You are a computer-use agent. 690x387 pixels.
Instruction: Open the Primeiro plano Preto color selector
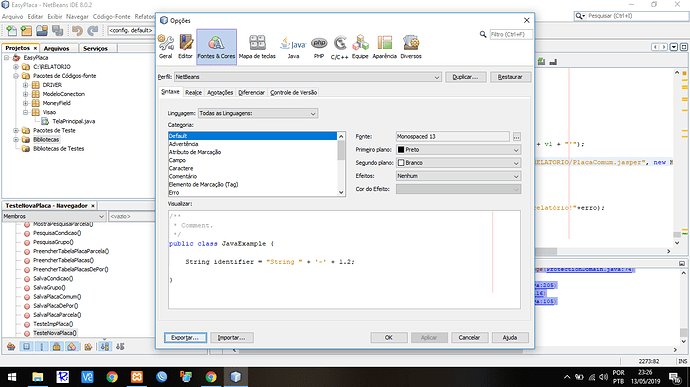tap(459, 150)
